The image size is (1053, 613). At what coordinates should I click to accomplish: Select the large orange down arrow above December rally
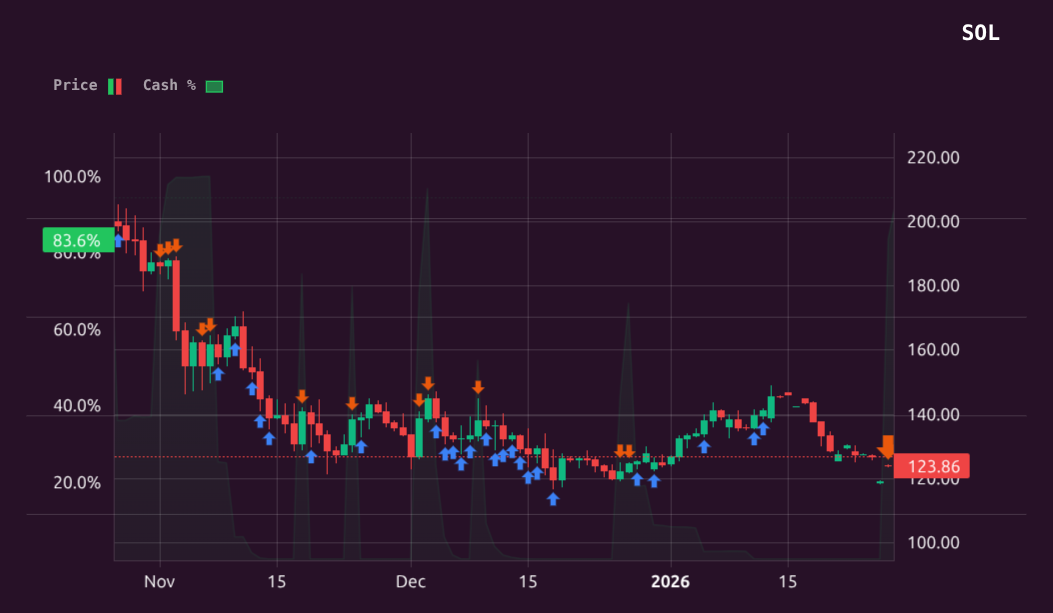[428, 383]
